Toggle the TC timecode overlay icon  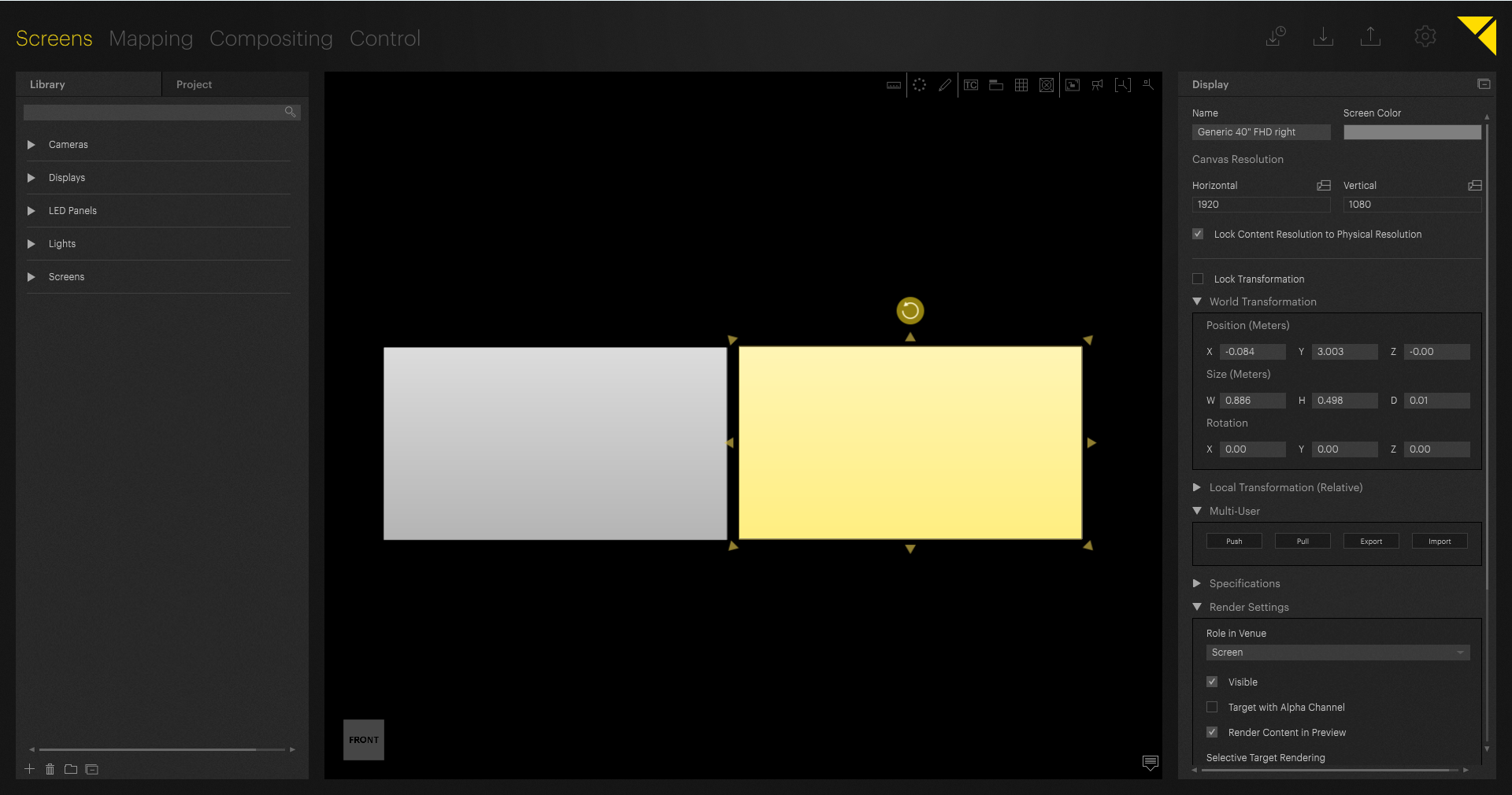coord(971,85)
